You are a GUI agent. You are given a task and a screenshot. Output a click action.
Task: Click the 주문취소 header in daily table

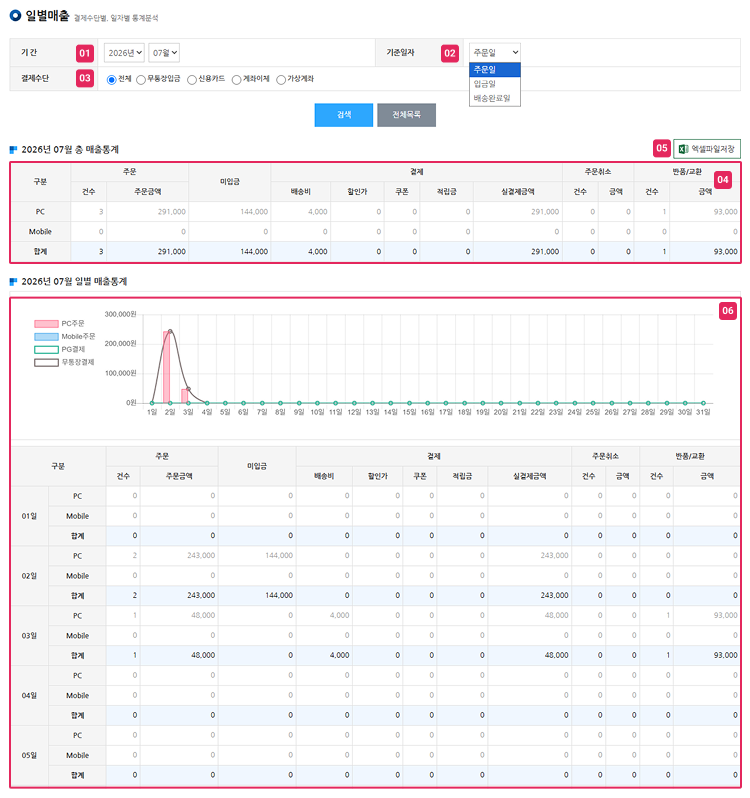(605, 457)
